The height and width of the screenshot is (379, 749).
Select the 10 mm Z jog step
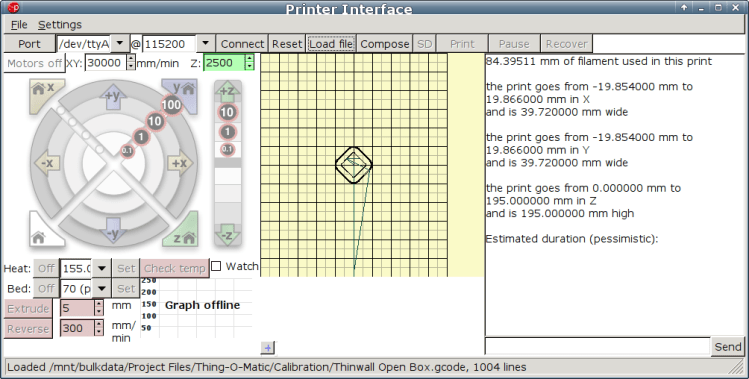click(x=227, y=112)
